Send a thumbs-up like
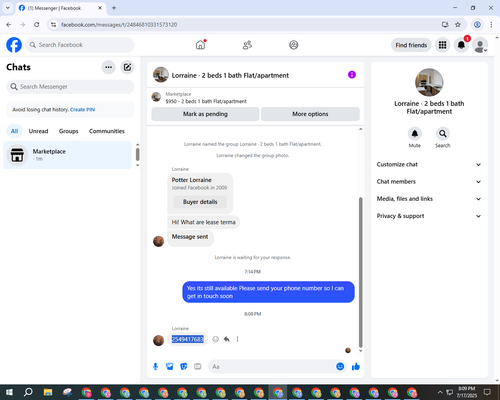Image resolution: width=500 pixels, height=400 pixels. coord(356,367)
